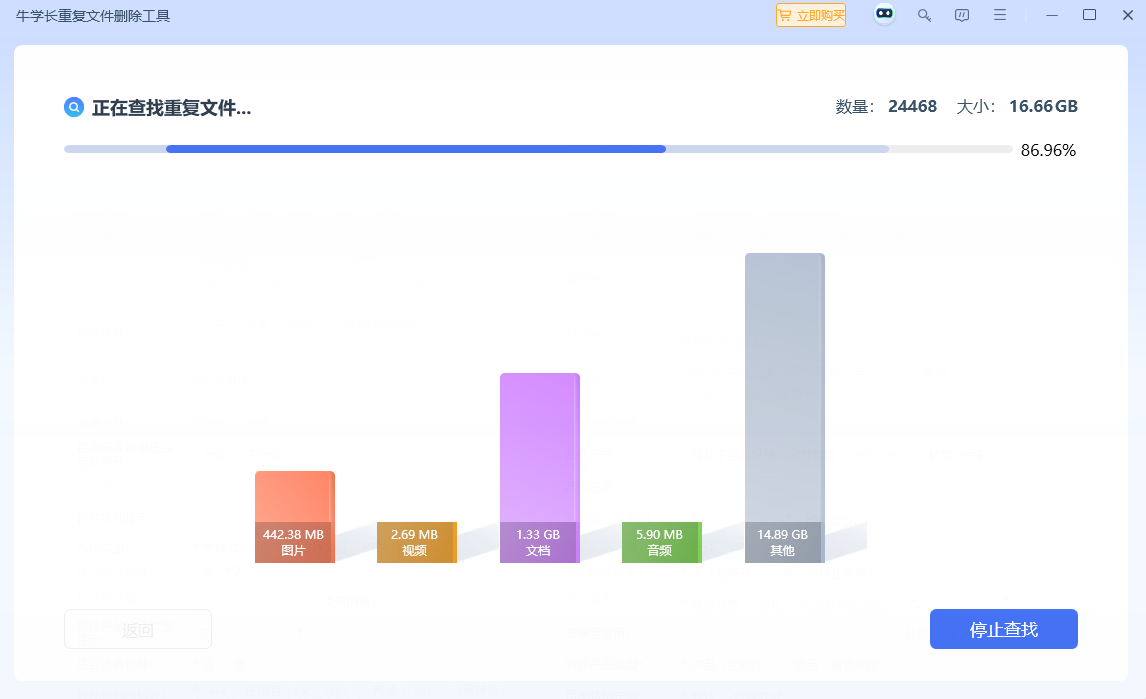Open the feedback speech bubble icon
1146x699 pixels.
pyautogui.click(x=962, y=15)
